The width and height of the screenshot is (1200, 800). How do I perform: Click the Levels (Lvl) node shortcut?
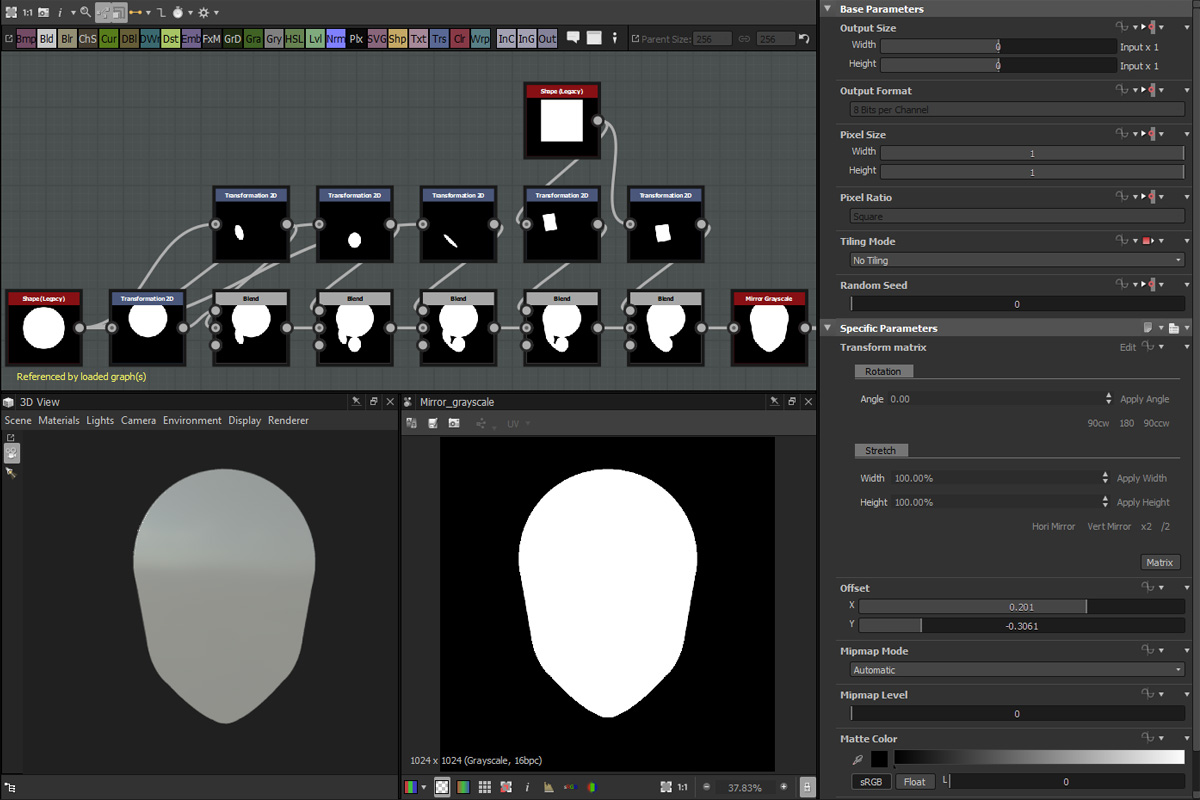(315, 39)
